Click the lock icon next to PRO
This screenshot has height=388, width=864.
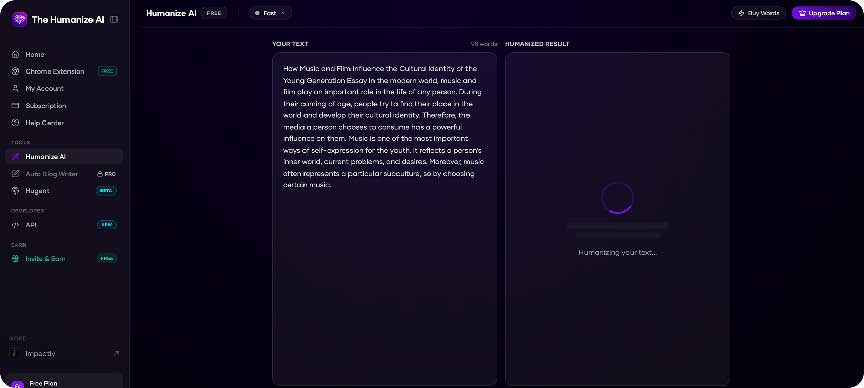click(x=100, y=174)
